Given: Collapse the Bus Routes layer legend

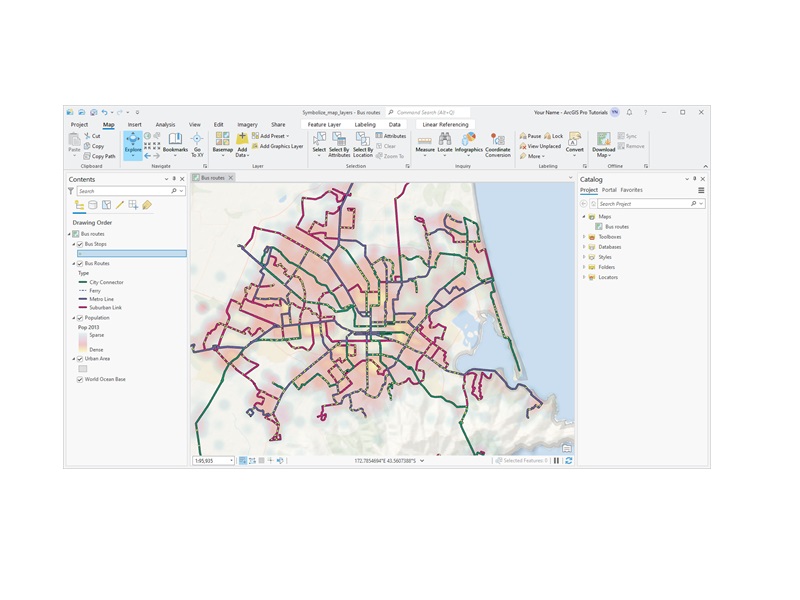Looking at the screenshot, I should click(x=73, y=264).
